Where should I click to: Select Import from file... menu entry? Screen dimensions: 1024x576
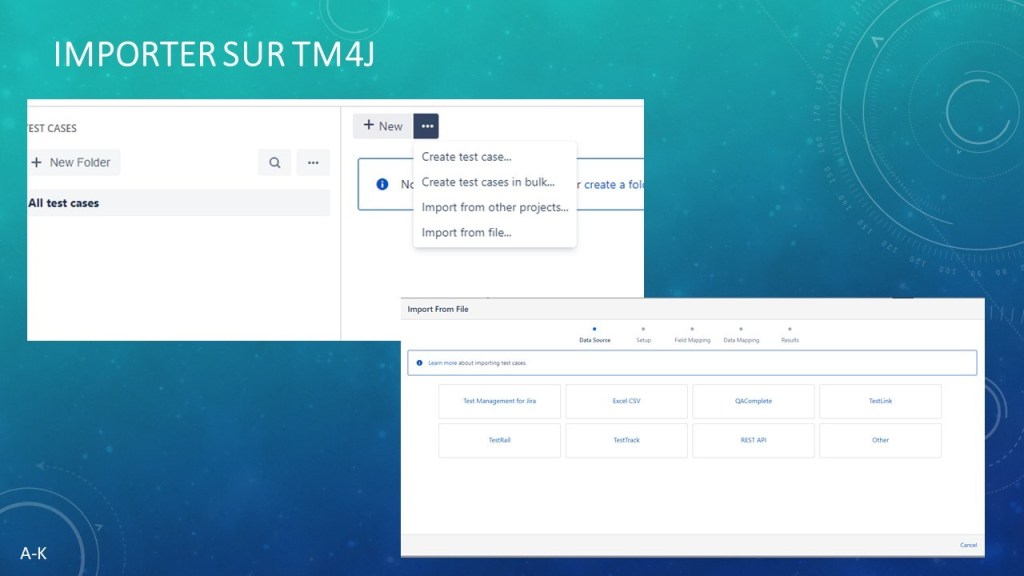point(466,233)
